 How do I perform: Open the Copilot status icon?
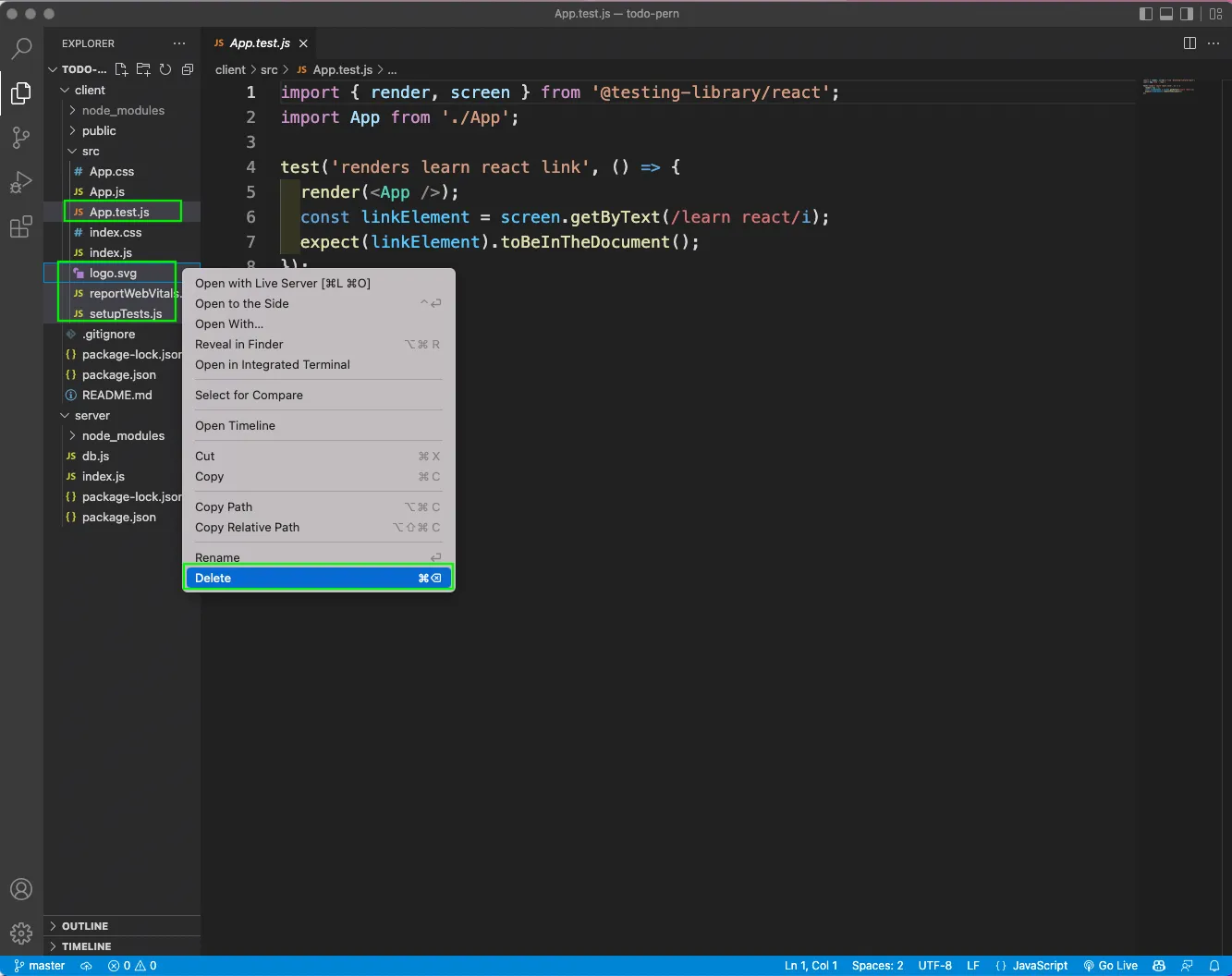click(1159, 966)
